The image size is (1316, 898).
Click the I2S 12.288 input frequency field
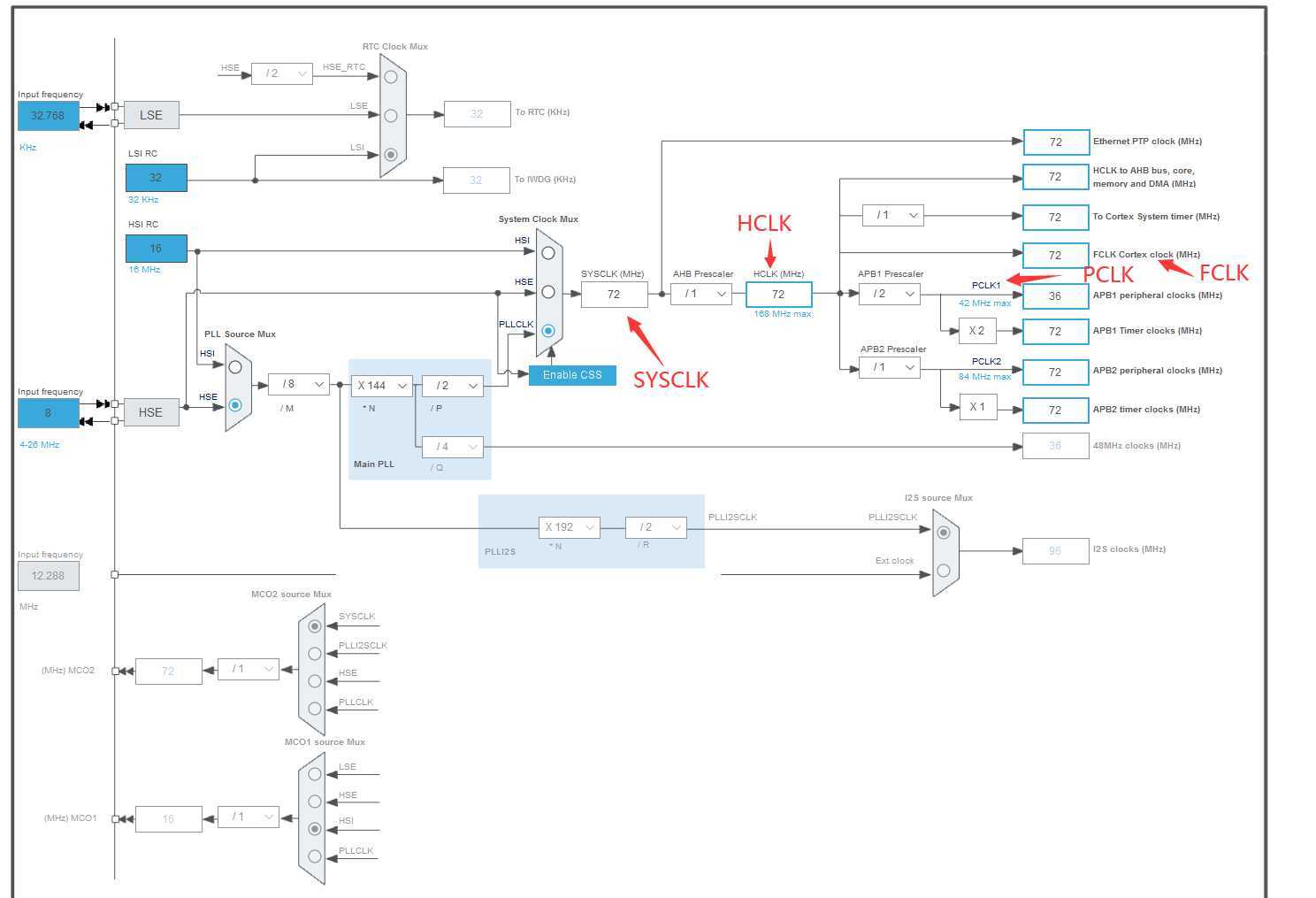[x=48, y=576]
